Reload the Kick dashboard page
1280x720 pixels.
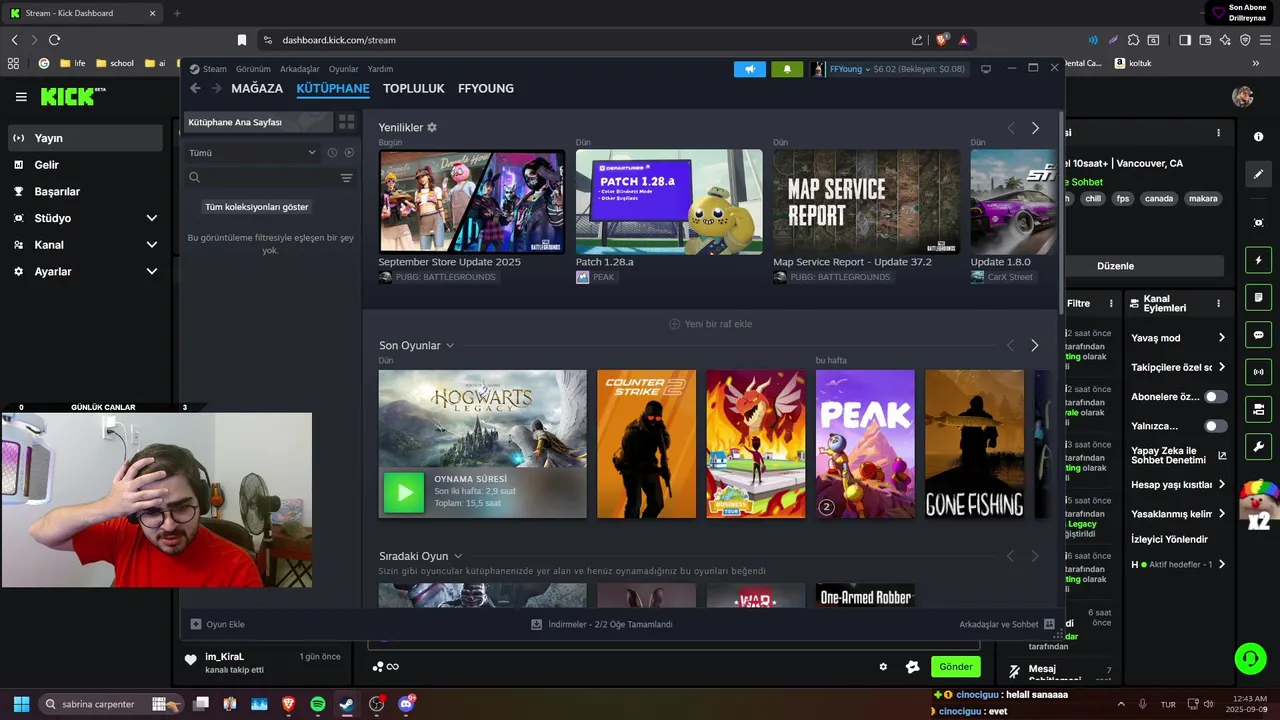point(54,40)
